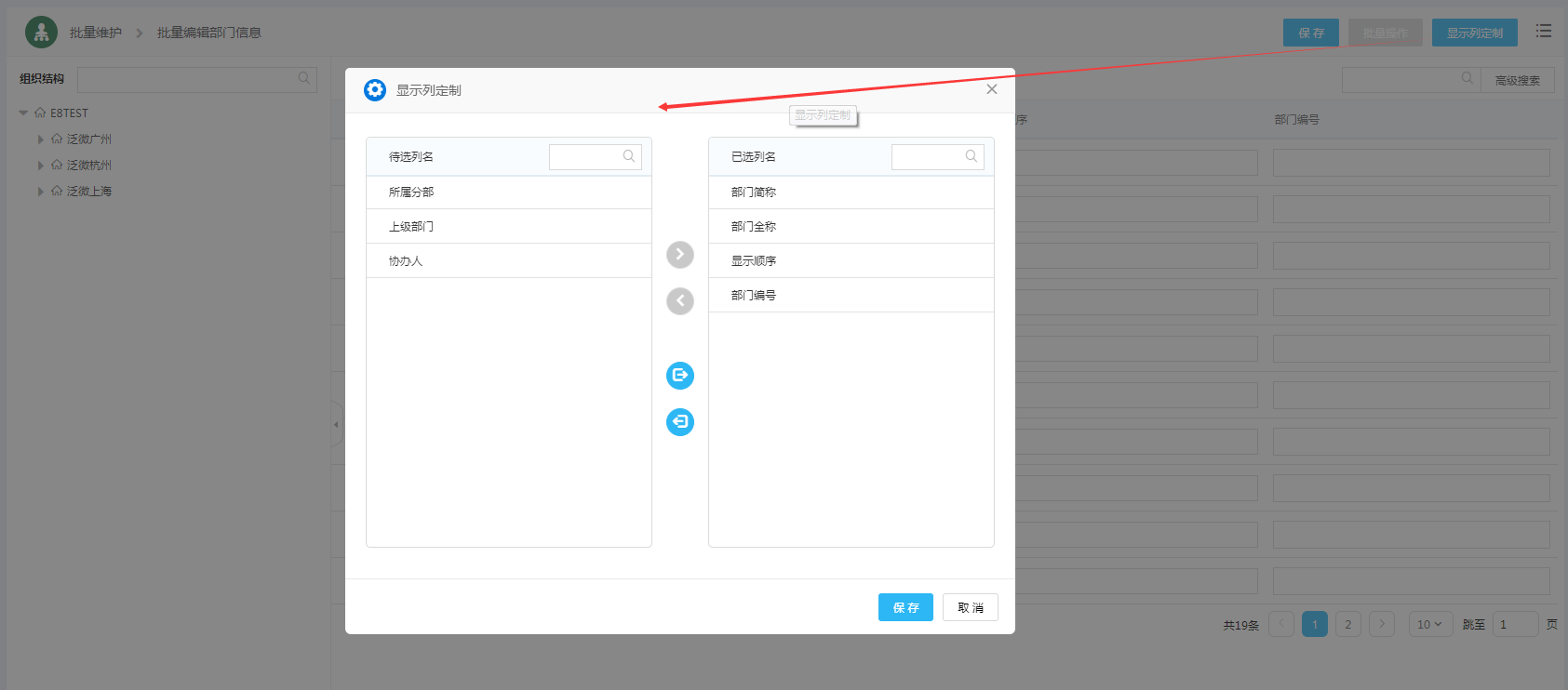The image size is (1568, 690).
Task: Click the move-all-left blue icon
Action: (x=680, y=422)
